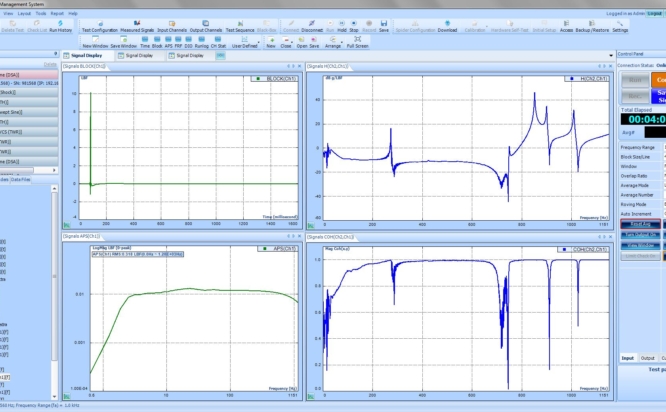This screenshot has width=666, height=412.
Task: Add an APS signal display
Action: click(x=168, y=42)
